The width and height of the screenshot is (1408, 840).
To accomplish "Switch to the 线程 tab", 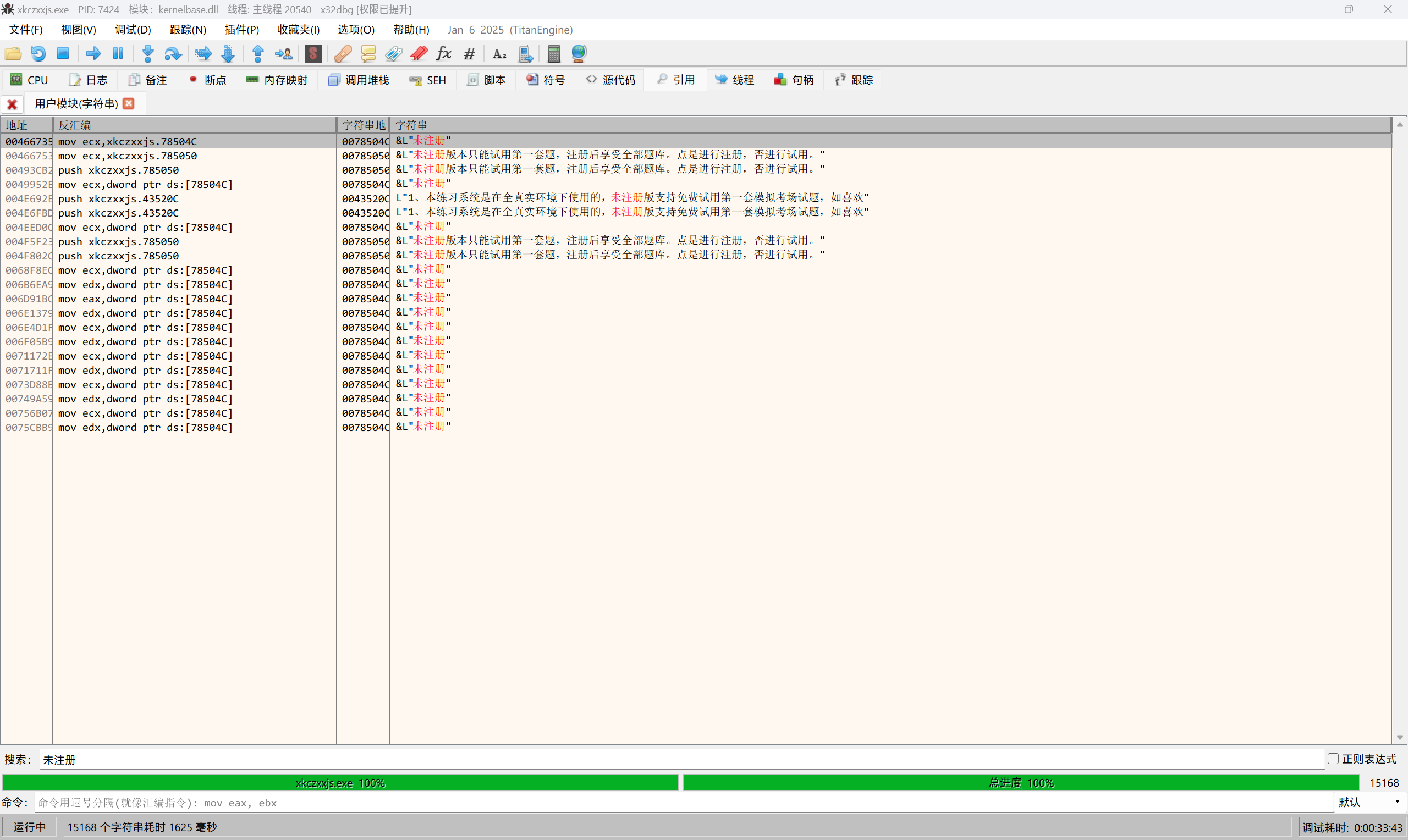I will [735, 80].
